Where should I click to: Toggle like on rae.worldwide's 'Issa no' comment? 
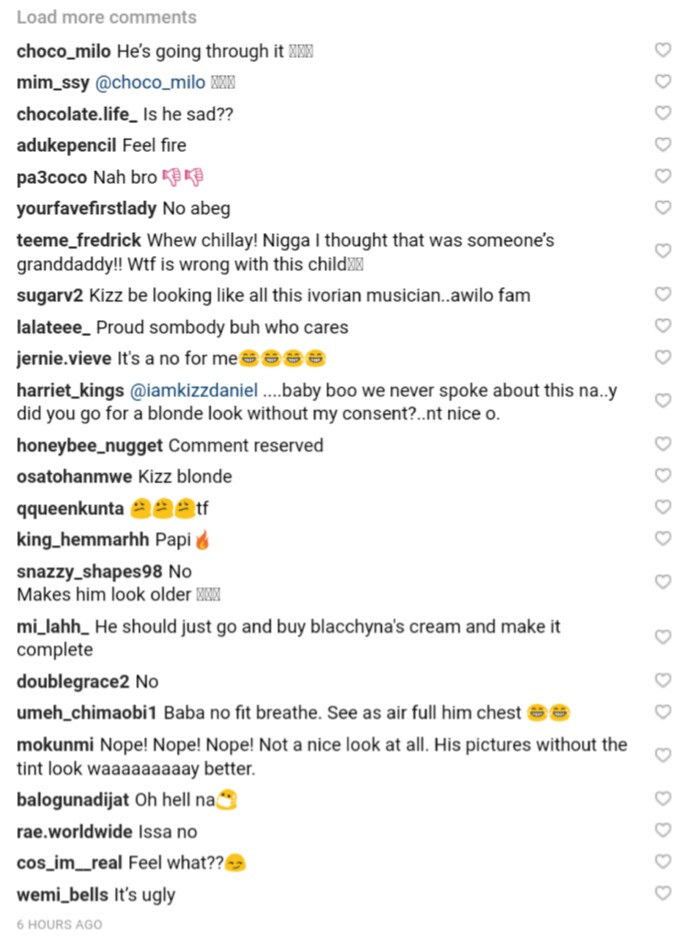(662, 830)
